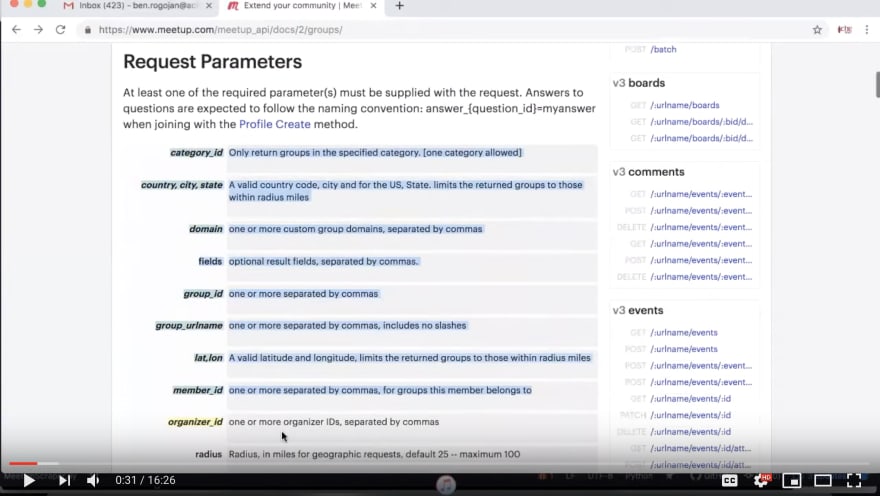Click the Radius in miles description
880x496 pixels.
pos(374,454)
